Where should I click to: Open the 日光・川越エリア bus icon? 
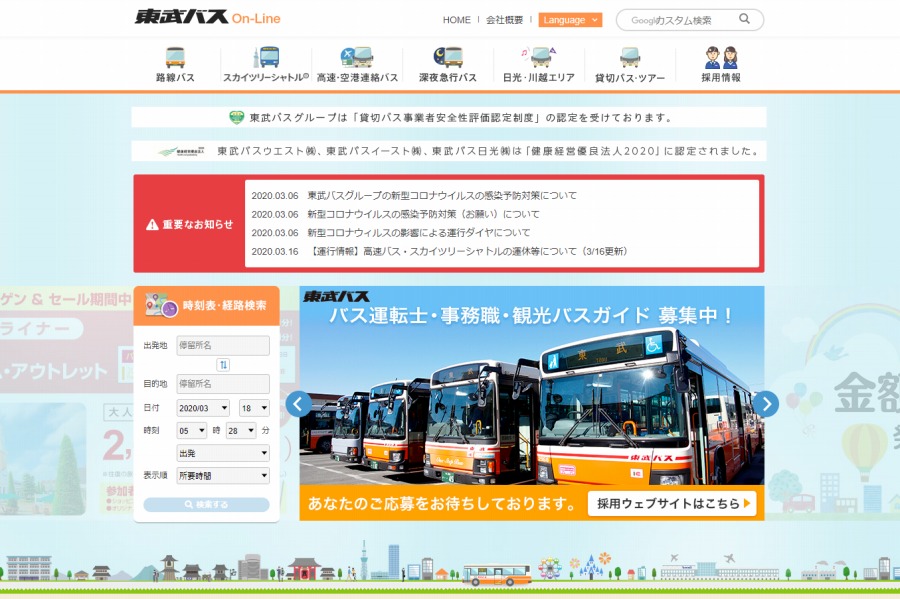538,57
